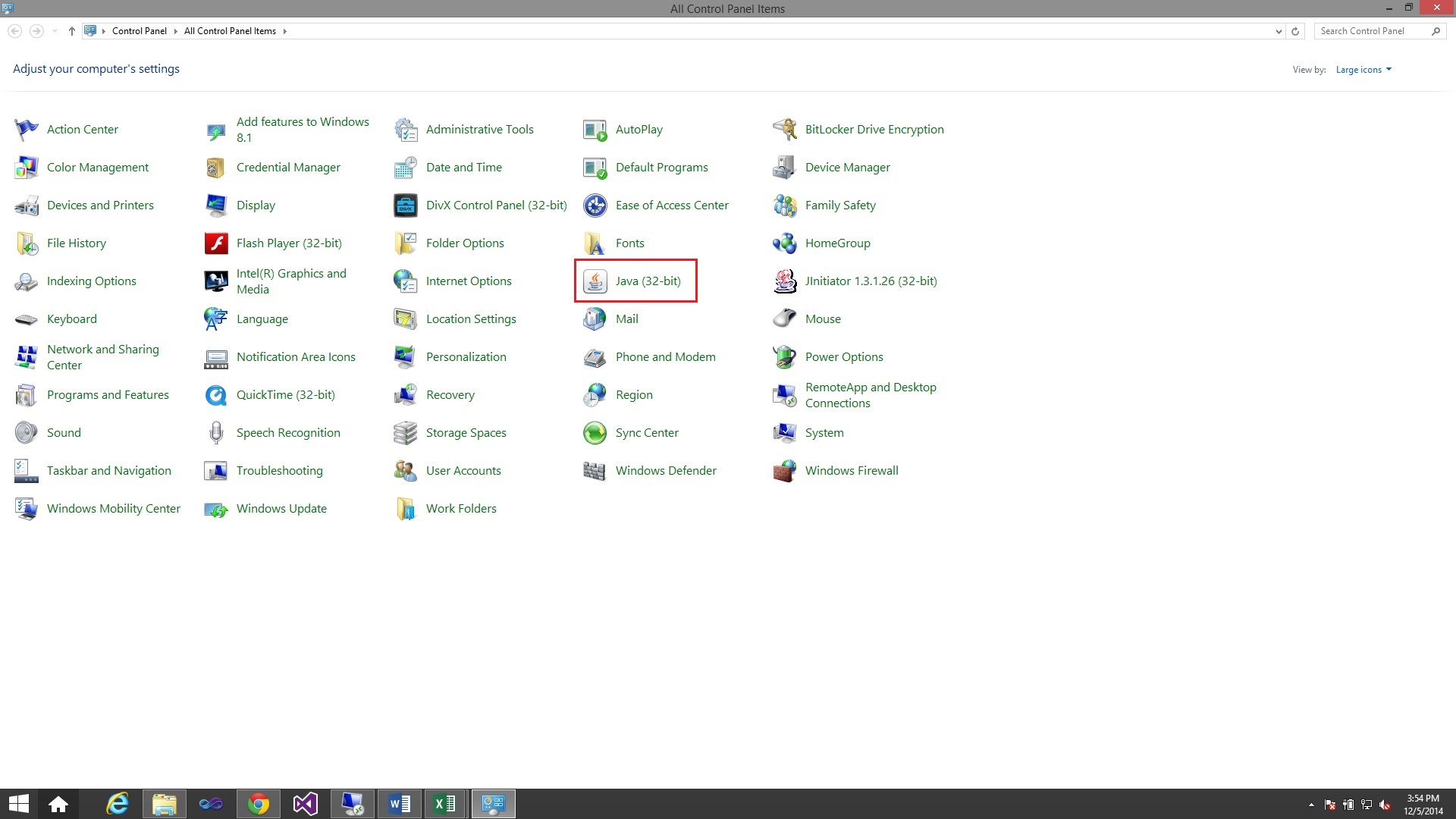
Task: Click the Keyboard icon
Action: (x=26, y=319)
